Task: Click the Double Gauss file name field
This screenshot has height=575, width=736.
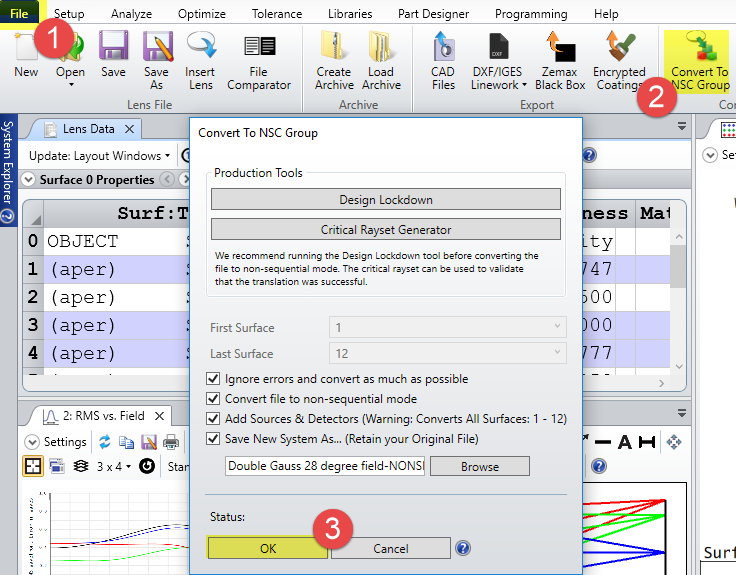Action: [325, 466]
